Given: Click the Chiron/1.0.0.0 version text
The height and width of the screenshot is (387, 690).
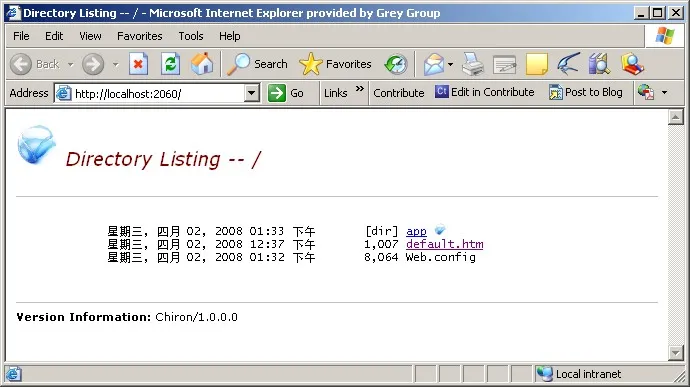Looking at the screenshot, I should click(x=196, y=317).
